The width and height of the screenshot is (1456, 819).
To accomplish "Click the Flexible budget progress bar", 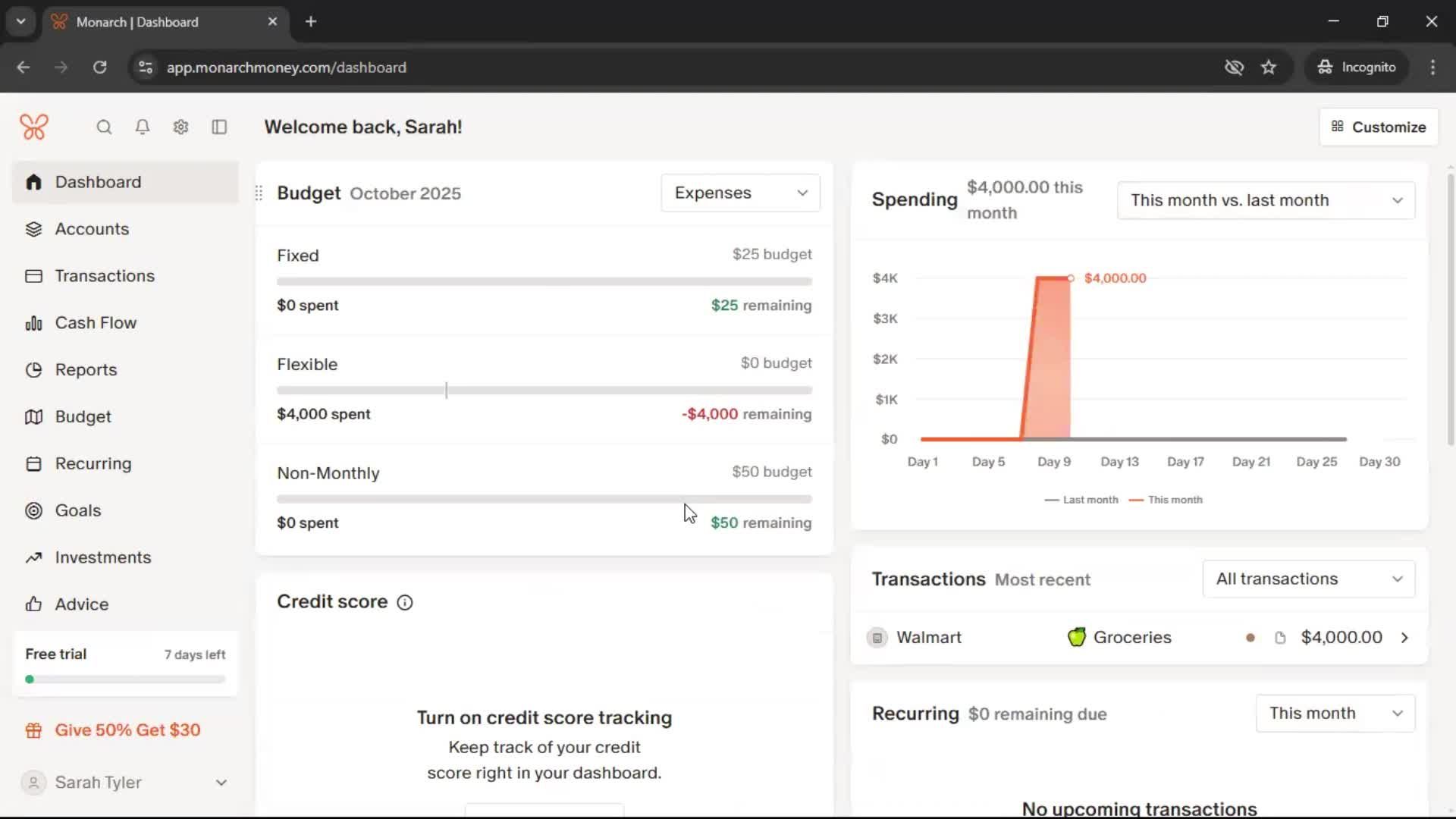I will pyautogui.click(x=544, y=390).
